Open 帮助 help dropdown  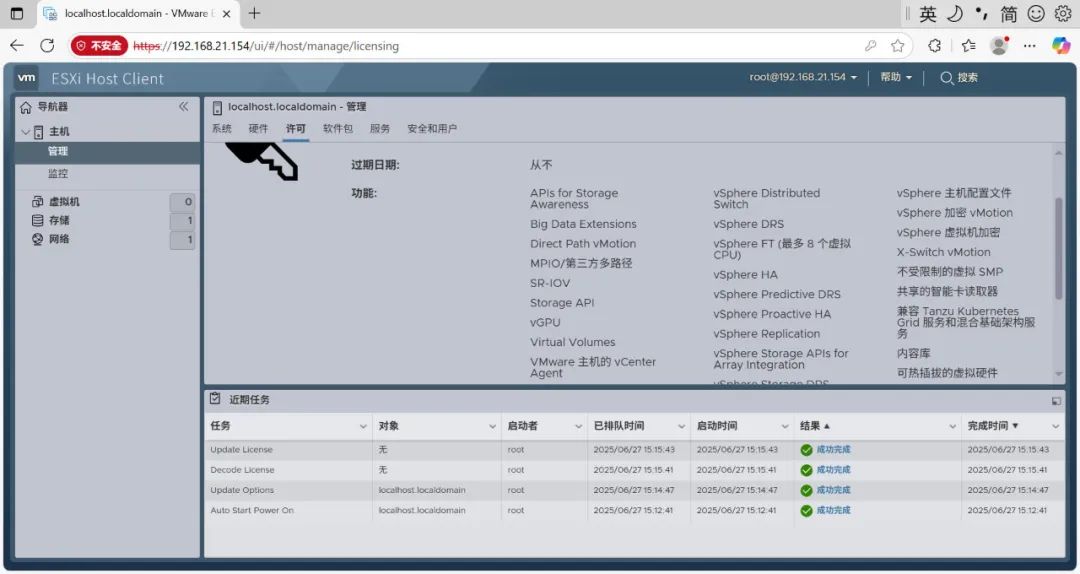(x=895, y=77)
